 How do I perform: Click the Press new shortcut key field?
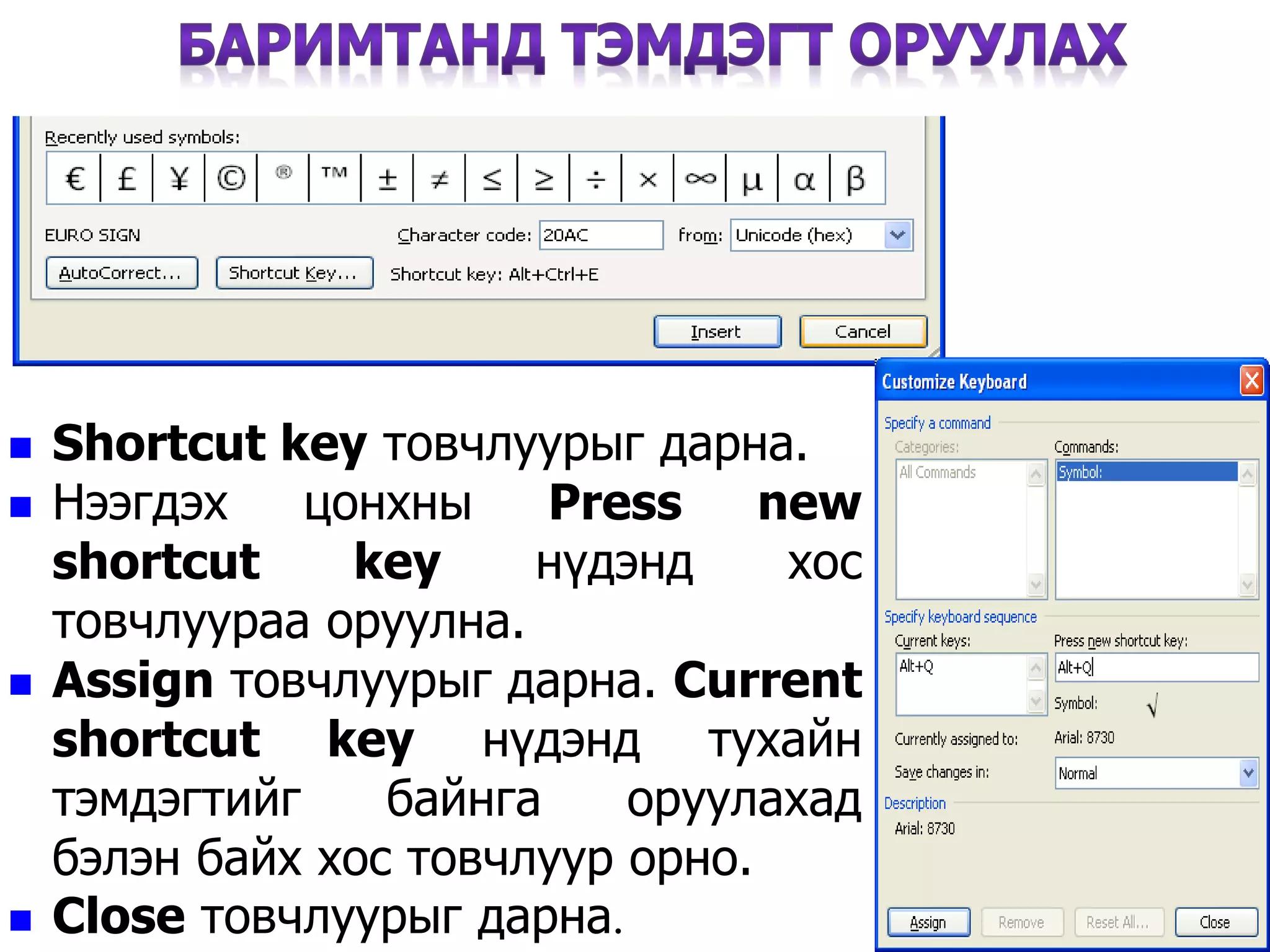[1157, 668]
